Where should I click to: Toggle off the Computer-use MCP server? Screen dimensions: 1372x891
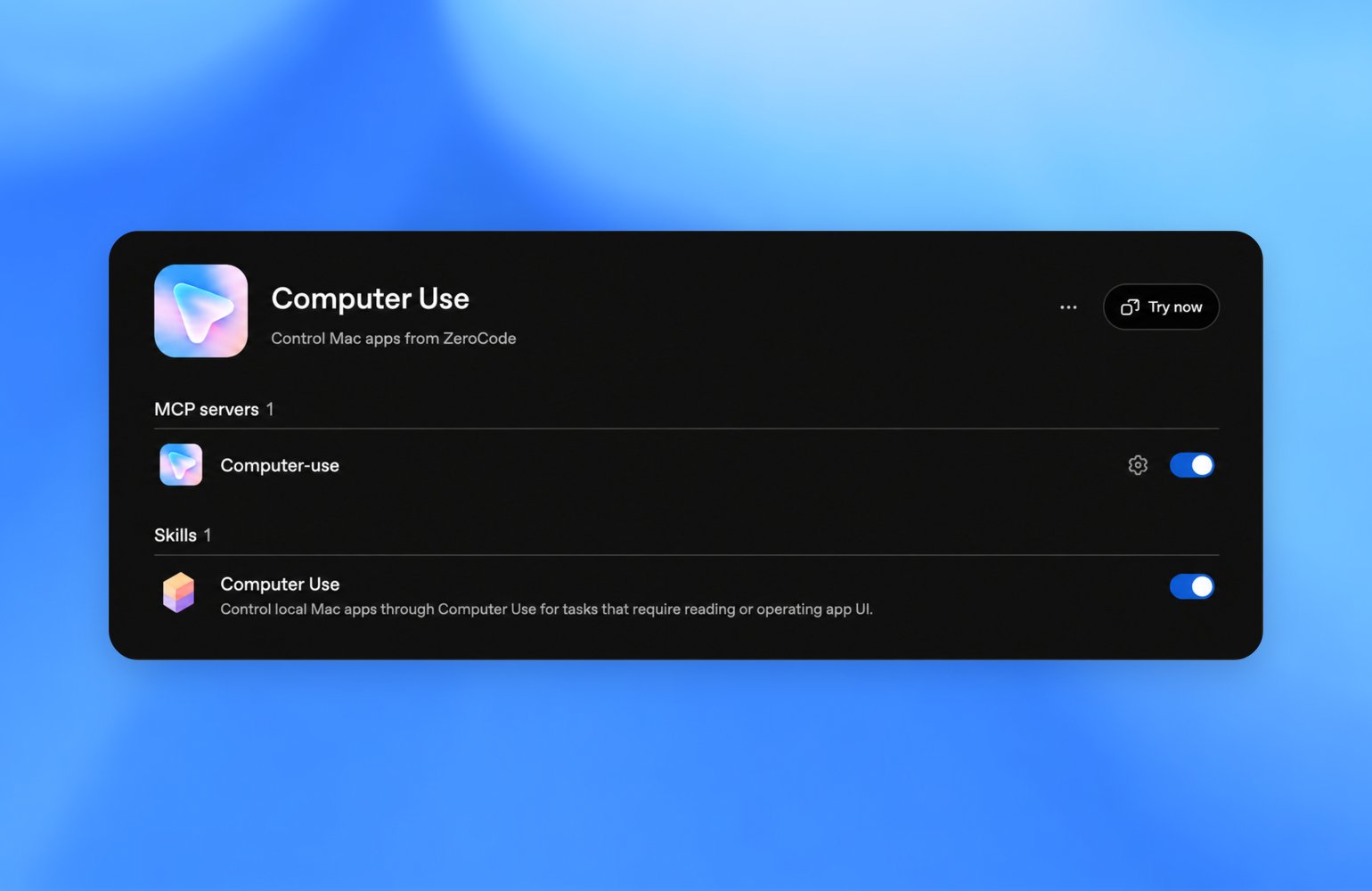[x=1192, y=465]
